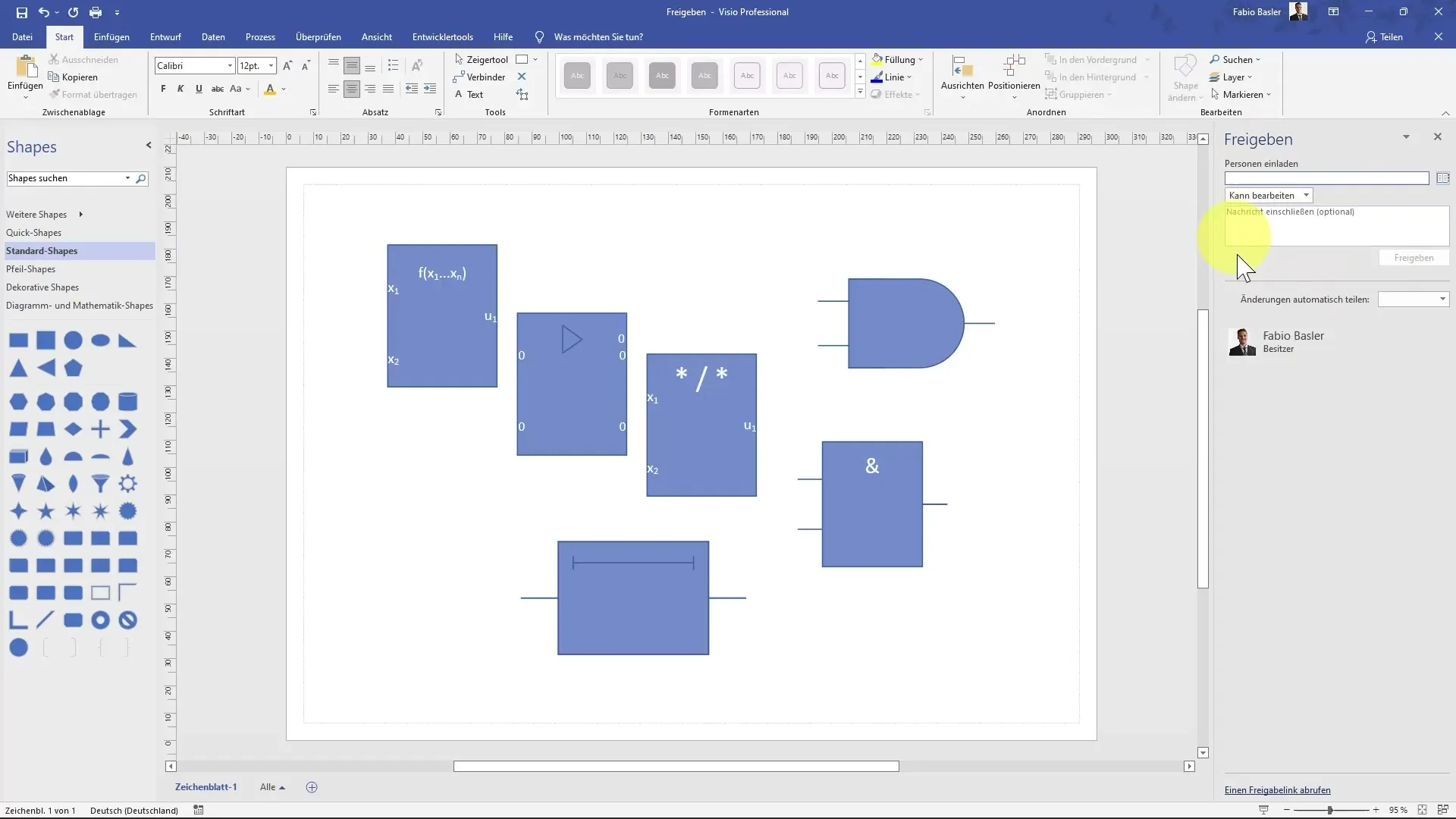The width and height of the screenshot is (1456, 819).
Task: Pick the pentagon shape in the stencil
Action: (74, 369)
